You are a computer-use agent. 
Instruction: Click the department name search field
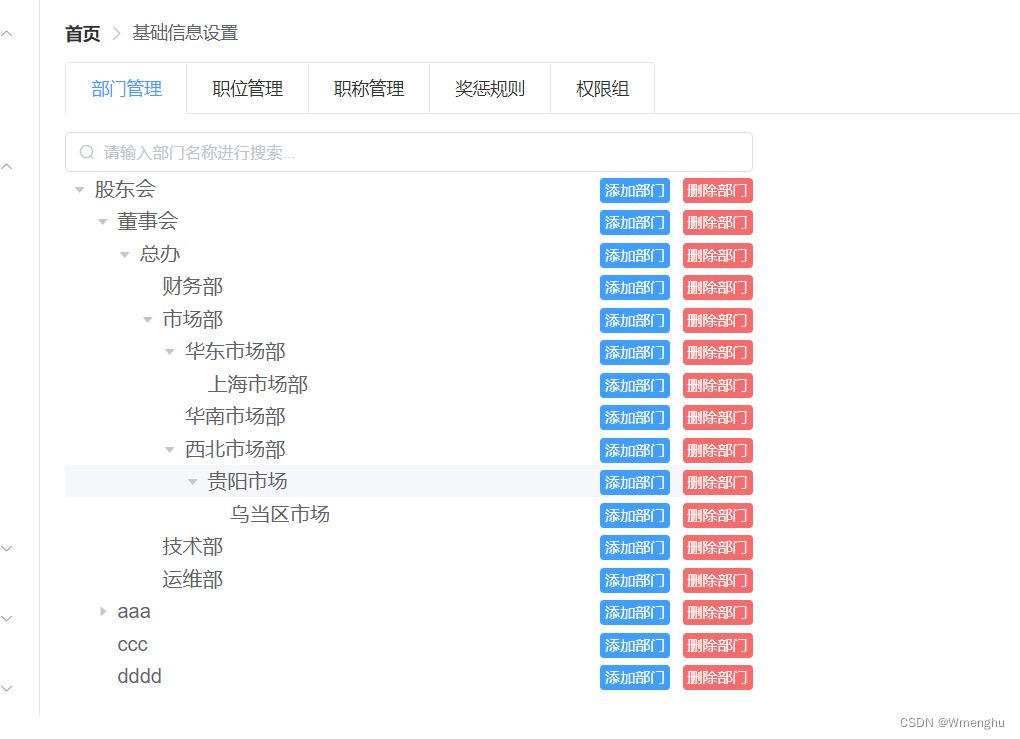(x=408, y=152)
